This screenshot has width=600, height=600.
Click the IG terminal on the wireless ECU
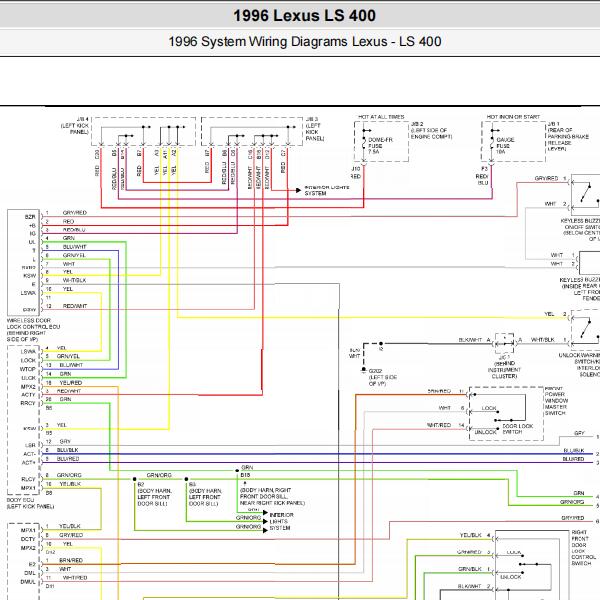point(33,233)
